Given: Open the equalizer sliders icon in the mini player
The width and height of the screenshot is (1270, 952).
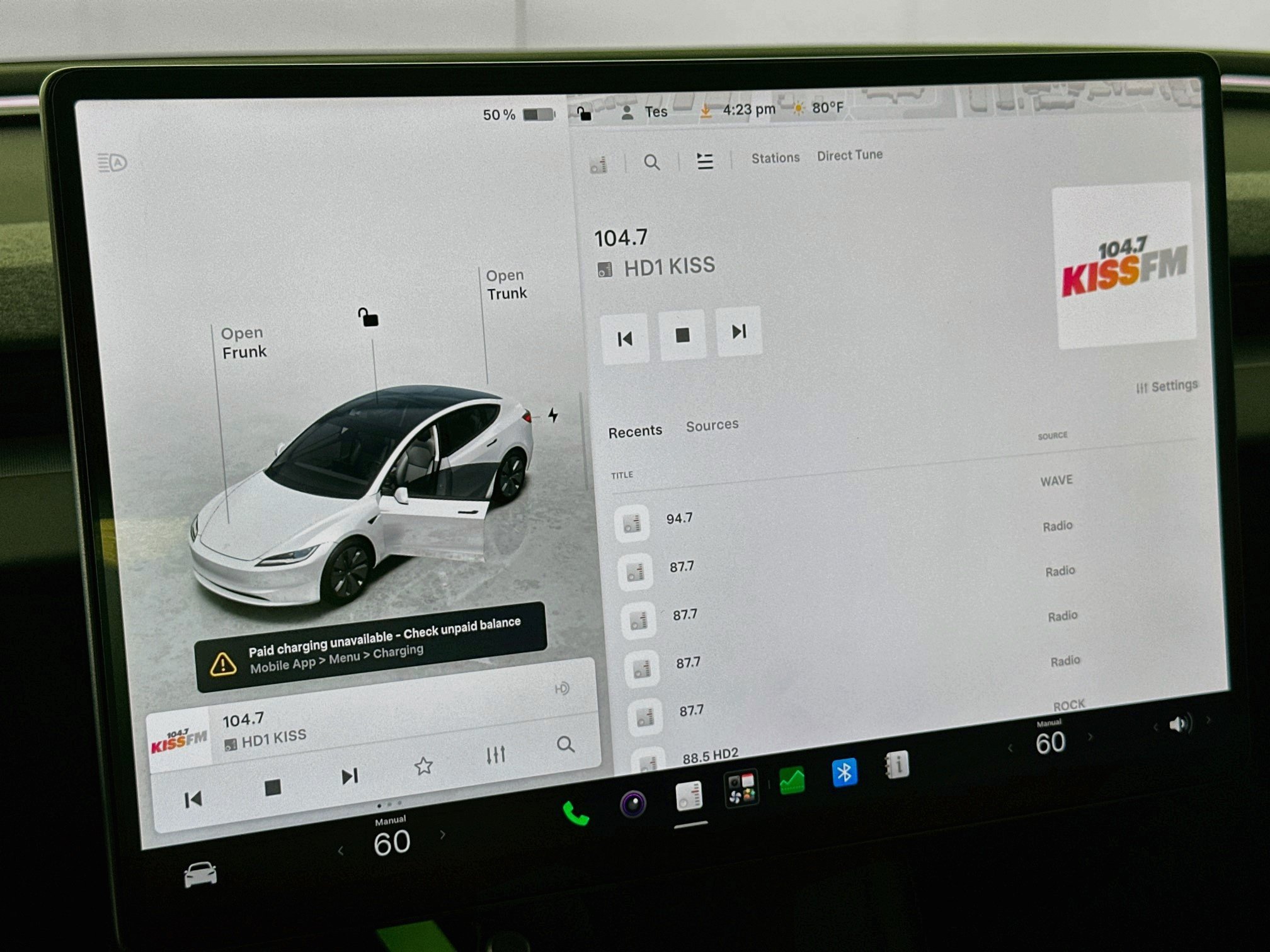Looking at the screenshot, I should pos(496,754).
